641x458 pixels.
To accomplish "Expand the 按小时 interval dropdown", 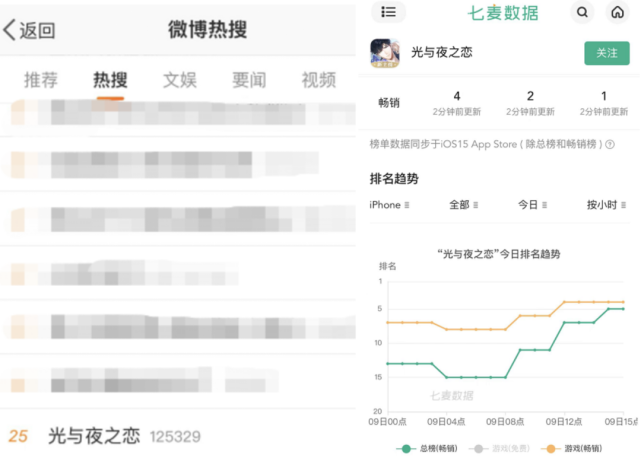I will (609, 205).
